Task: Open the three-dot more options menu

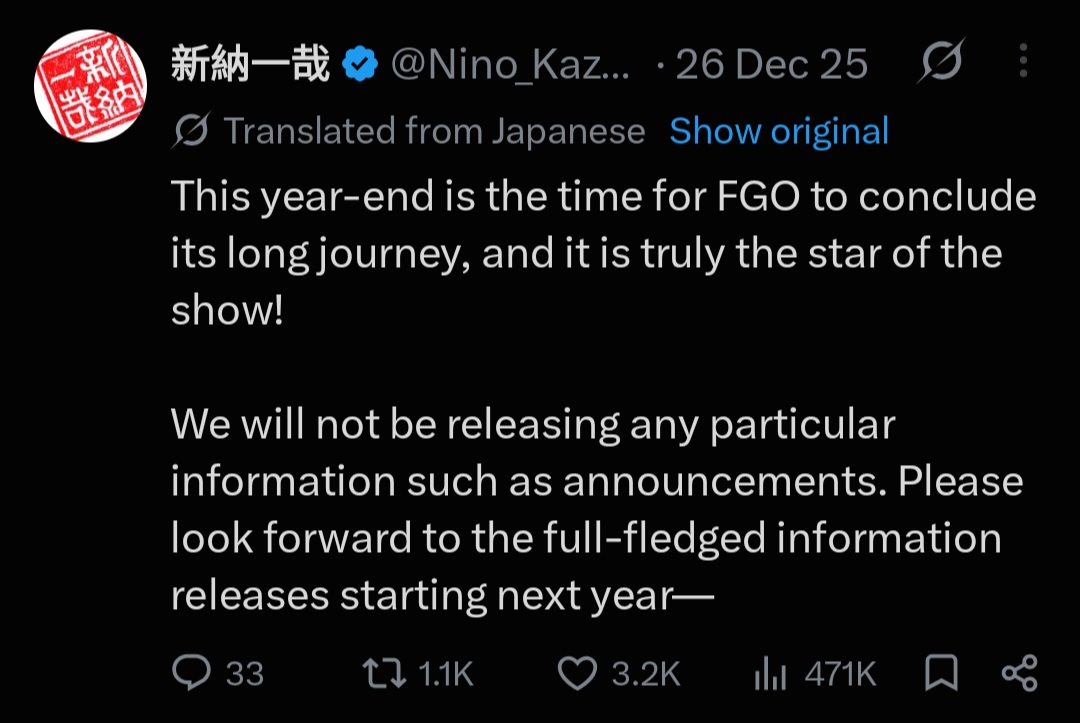Action: click(1024, 61)
